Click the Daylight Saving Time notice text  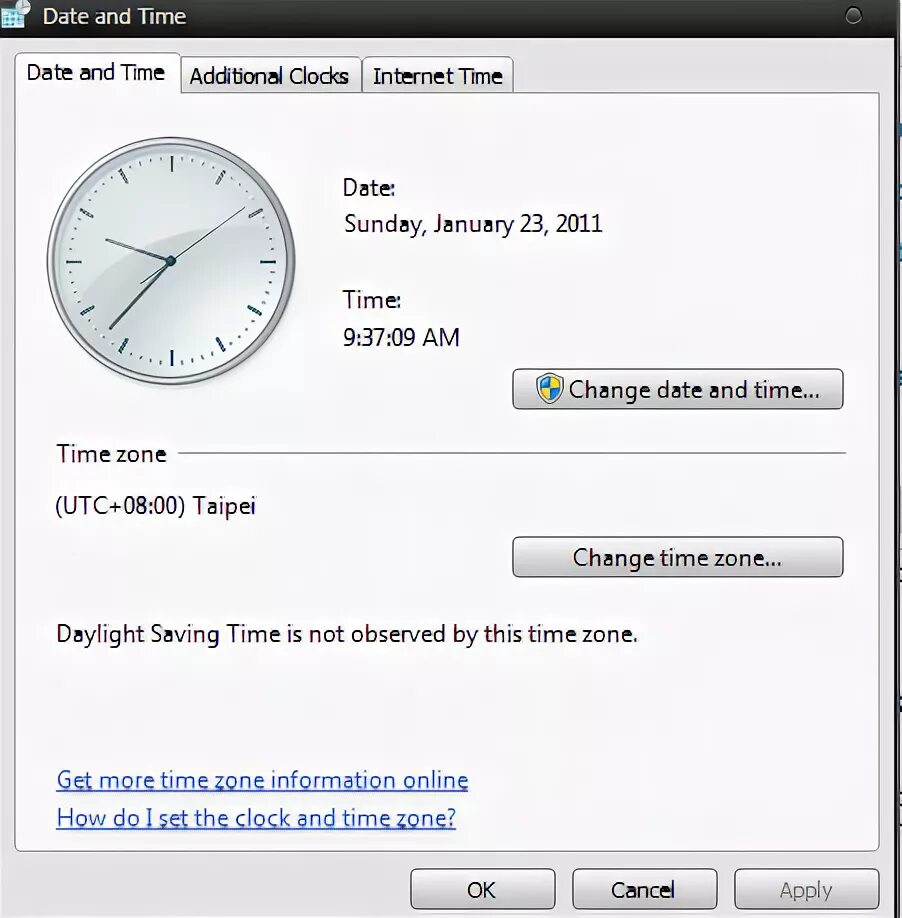coord(347,635)
